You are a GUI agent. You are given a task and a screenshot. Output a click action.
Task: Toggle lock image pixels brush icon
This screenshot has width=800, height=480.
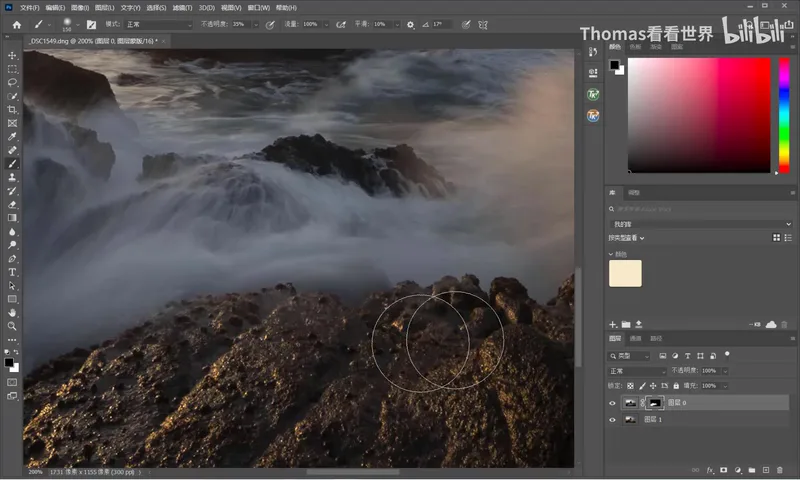point(642,386)
